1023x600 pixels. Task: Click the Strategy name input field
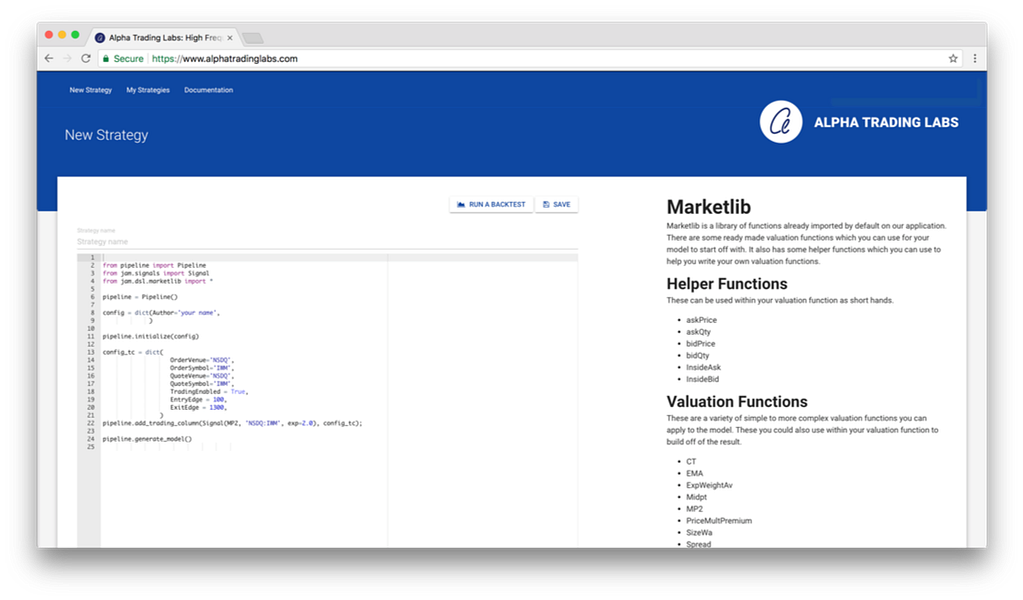tap(327, 241)
